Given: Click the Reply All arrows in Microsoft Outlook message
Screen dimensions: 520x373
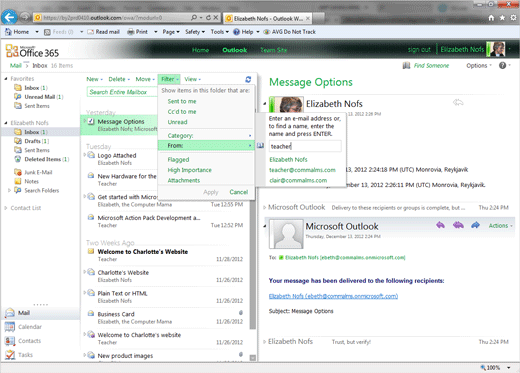Looking at the screenshot, I should pos(458,225).
